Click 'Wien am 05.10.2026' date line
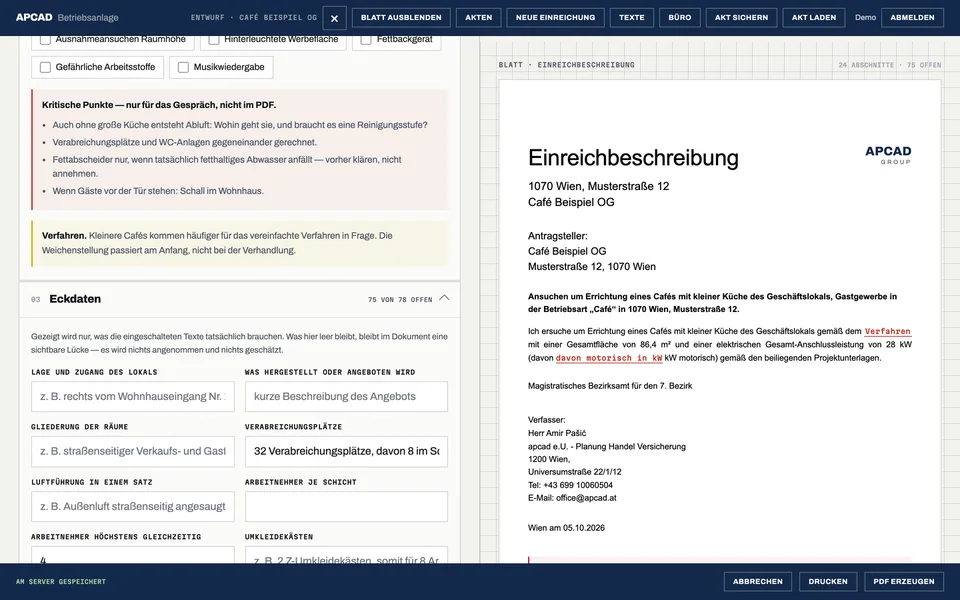This screenshot has height=600, width=960. coord(566,528)
